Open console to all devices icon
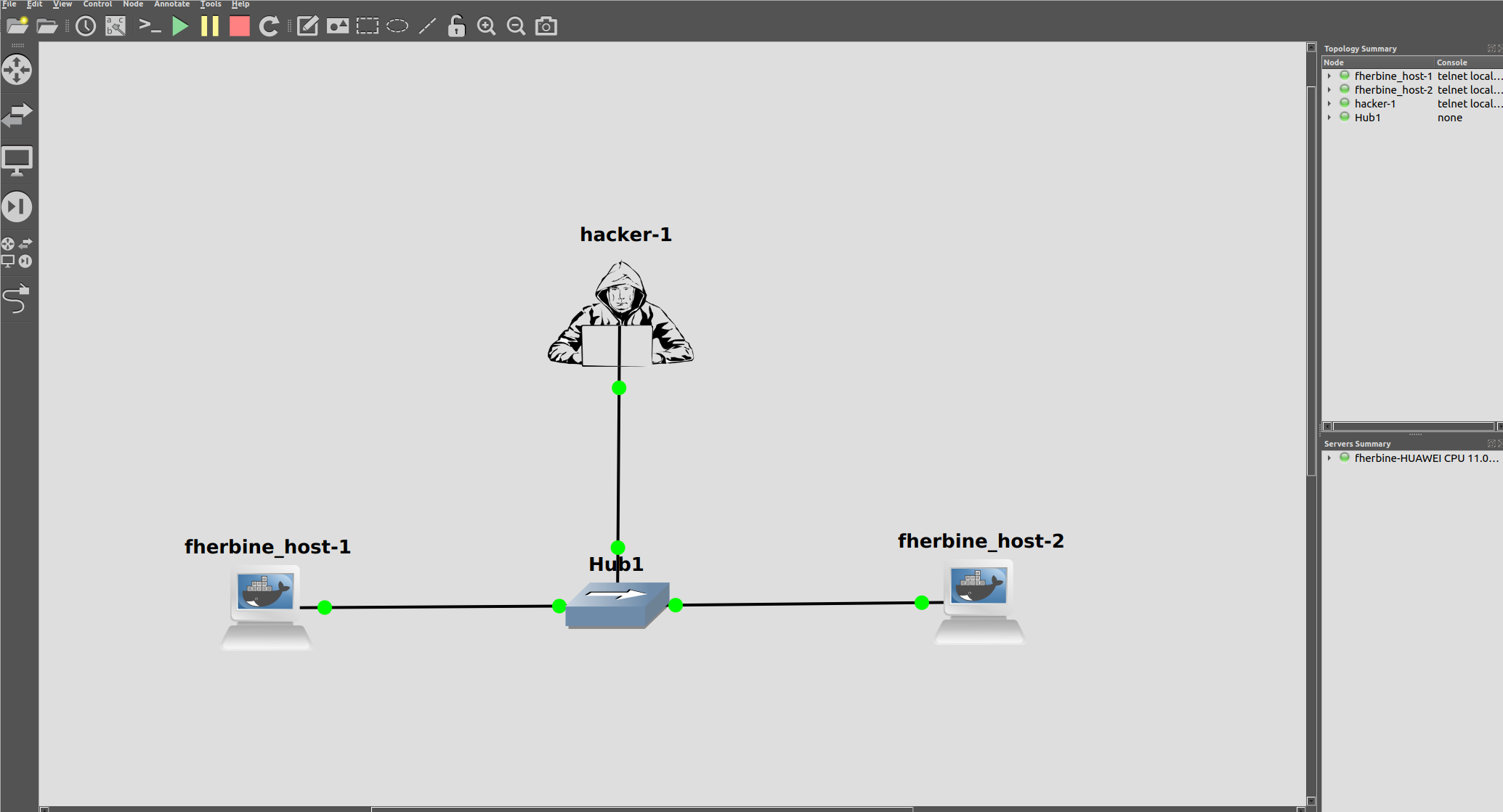 150,27
